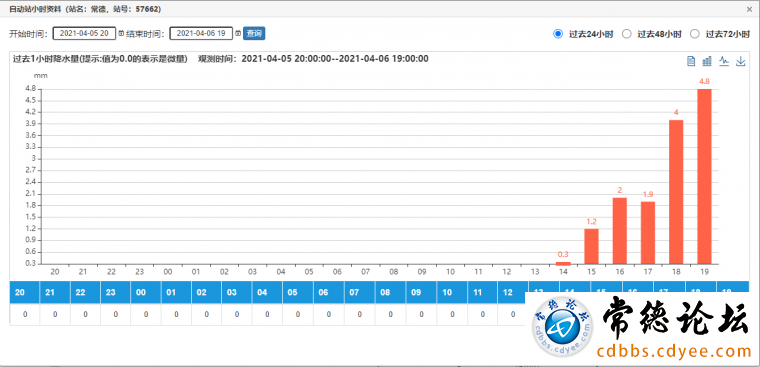Click the bar labeled 1.9 at hour 17
Screen dimensions: 760x367
(x=648, y=233)
